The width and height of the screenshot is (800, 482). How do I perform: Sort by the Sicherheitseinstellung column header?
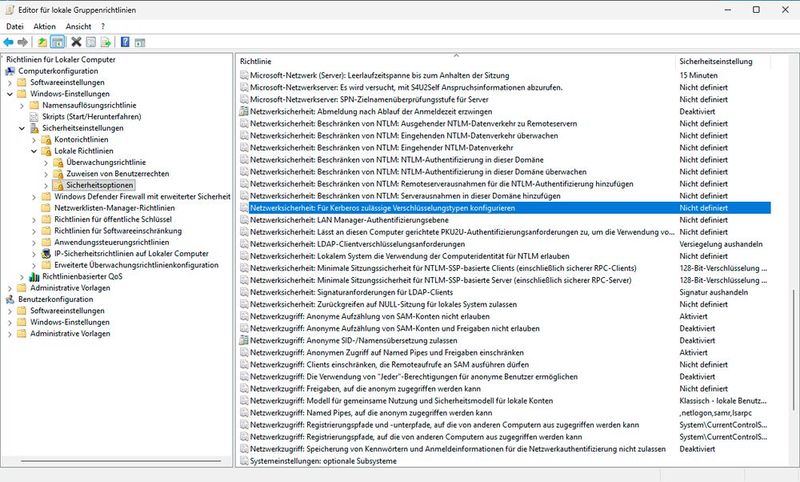722,61
